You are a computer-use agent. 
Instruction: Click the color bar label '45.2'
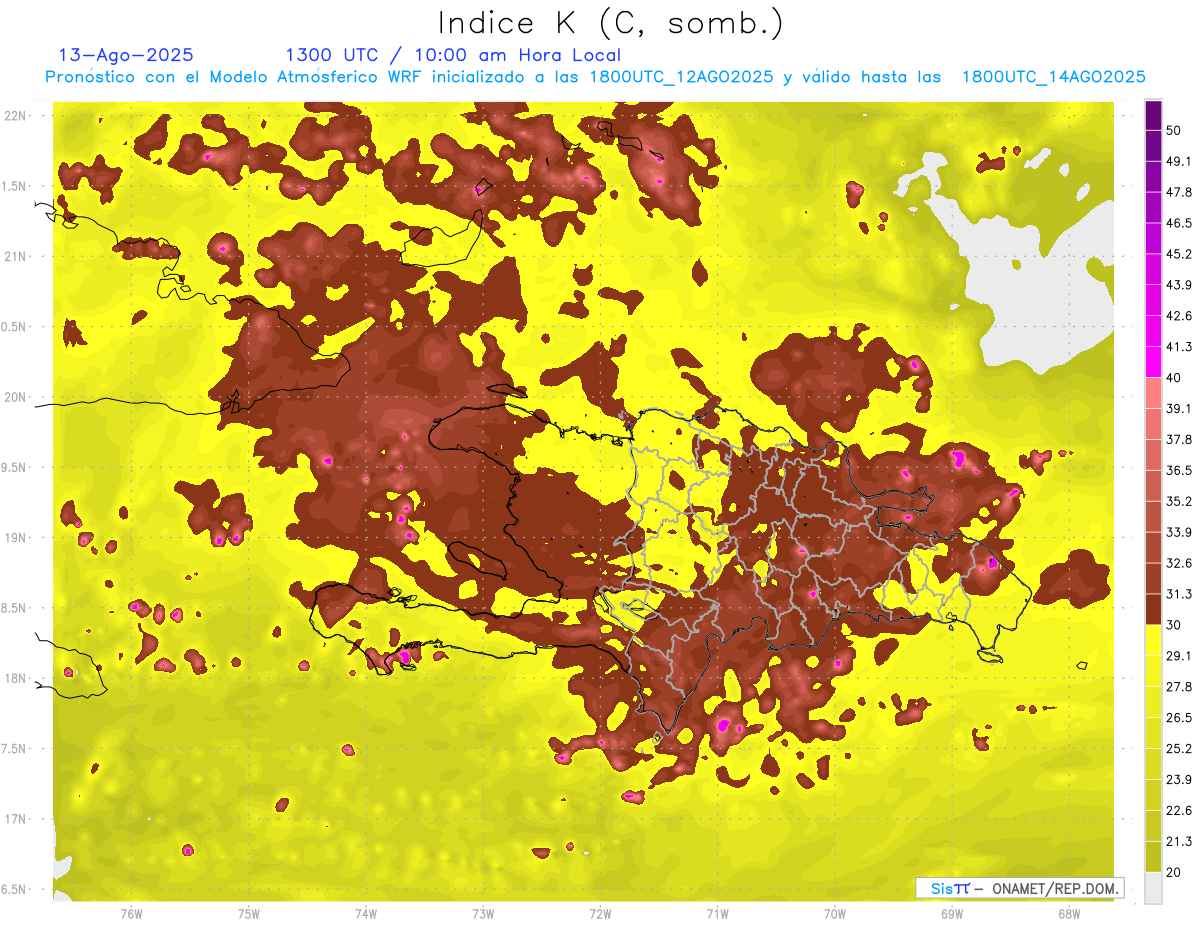1180,254
